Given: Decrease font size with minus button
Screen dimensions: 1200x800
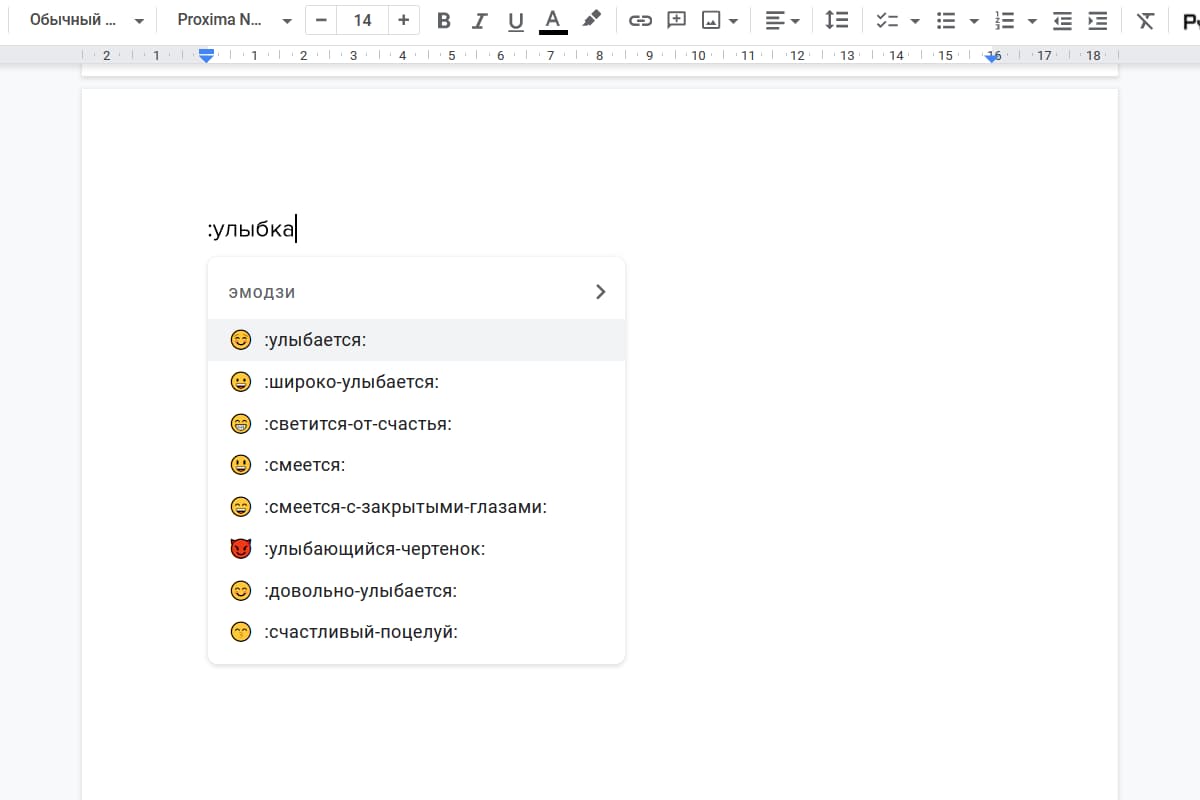Looking at the screenshot, I should click(x=321, y=20).
